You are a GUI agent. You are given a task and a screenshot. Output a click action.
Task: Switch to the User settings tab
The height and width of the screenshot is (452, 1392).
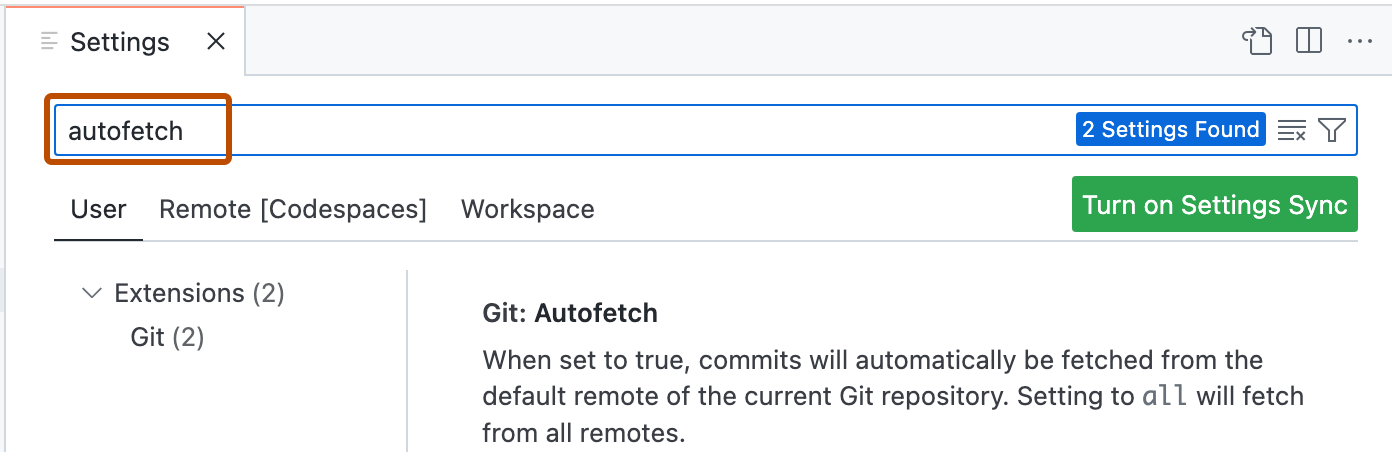[98, 209]
